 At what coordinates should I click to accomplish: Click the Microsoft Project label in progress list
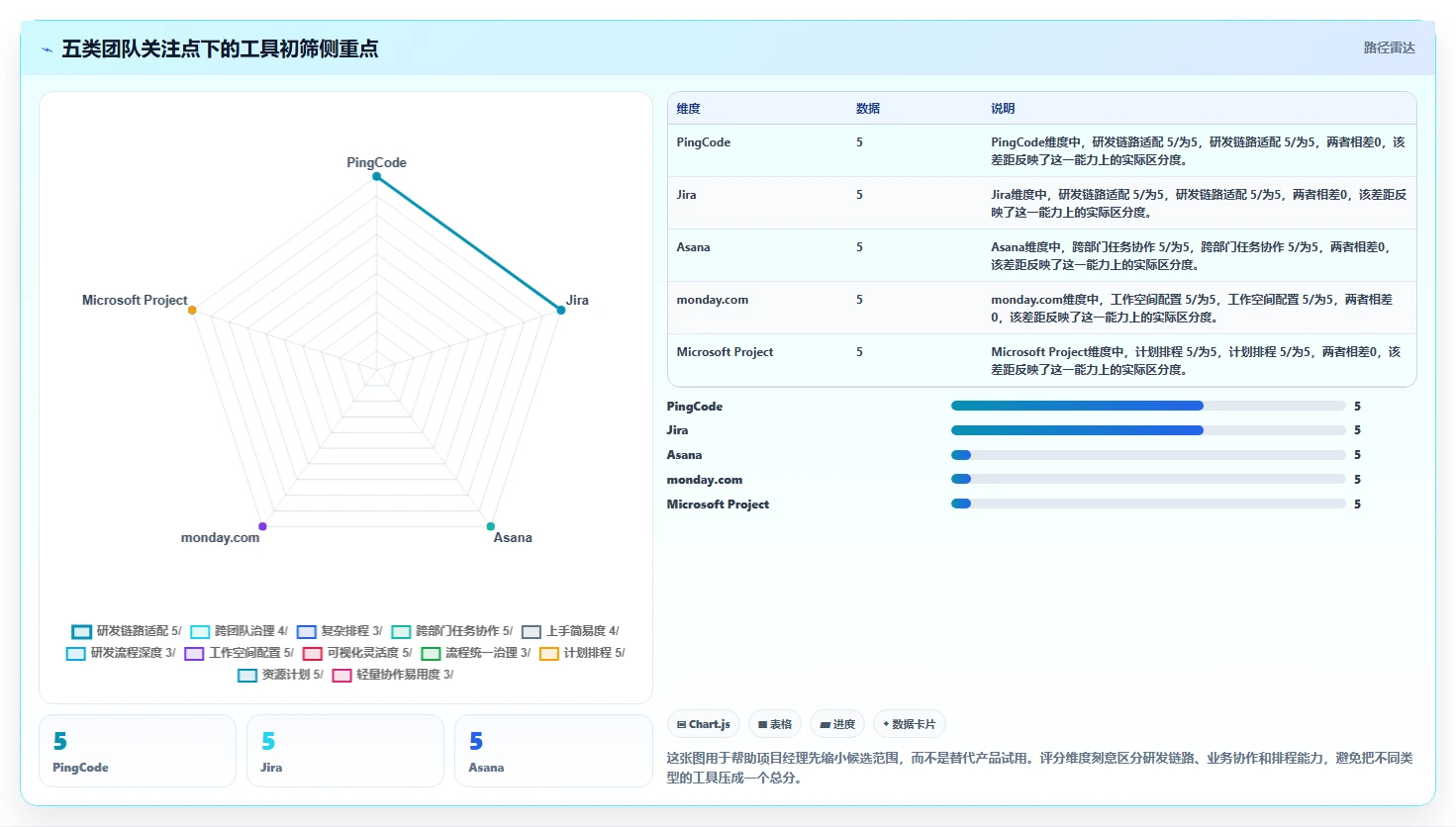[718, 505]
